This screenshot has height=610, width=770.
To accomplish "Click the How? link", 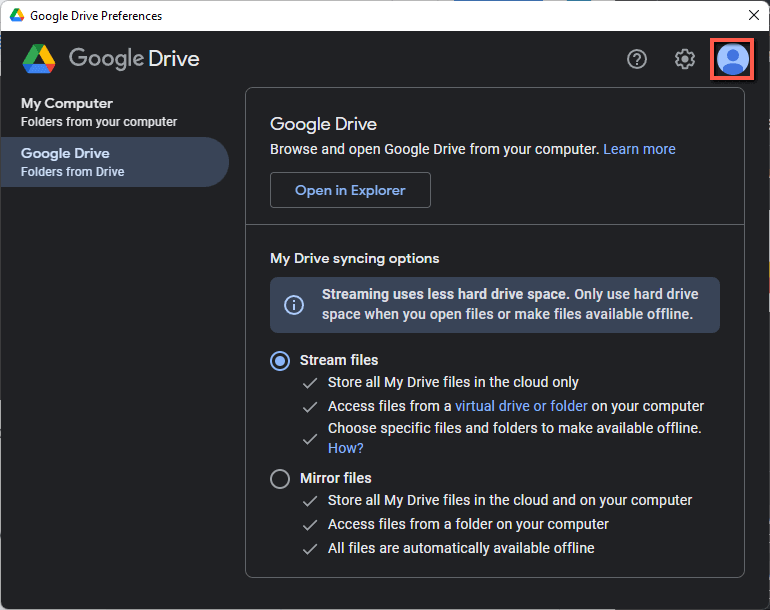I will (345, 448).
